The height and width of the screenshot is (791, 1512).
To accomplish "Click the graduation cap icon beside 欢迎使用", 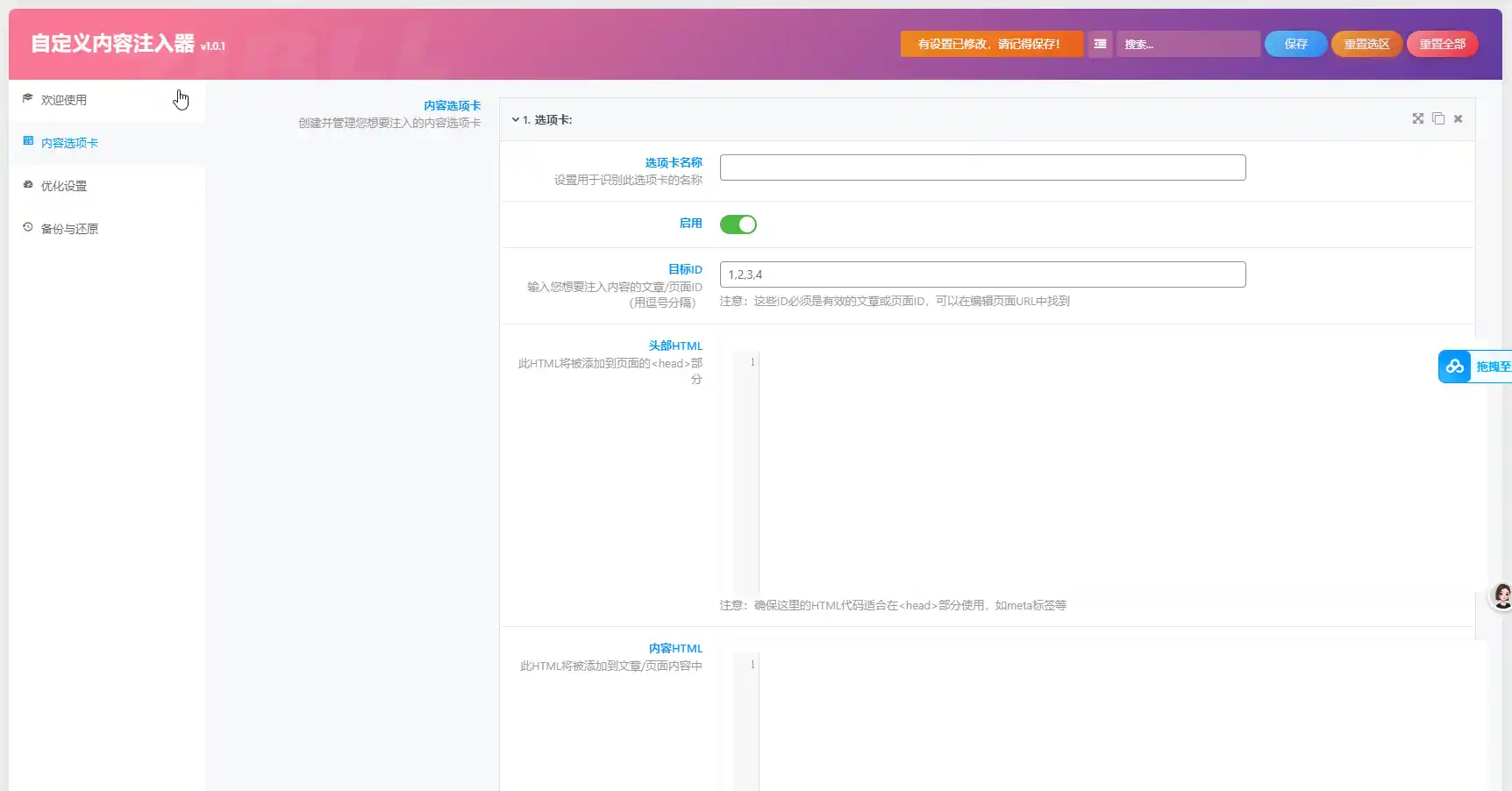I will [x=28, y=99].
